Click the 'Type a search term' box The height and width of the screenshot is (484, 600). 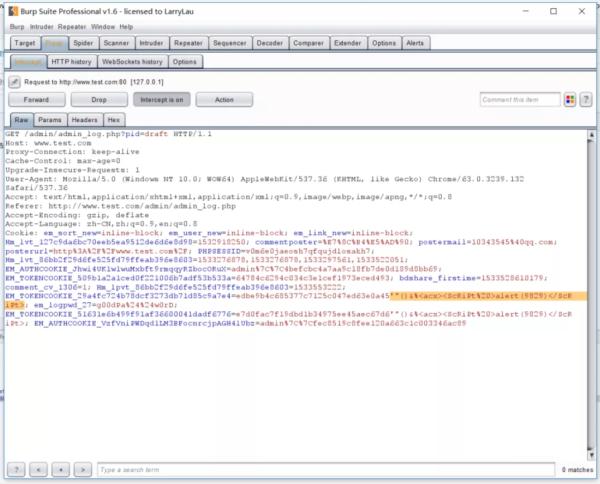(300, 469)
